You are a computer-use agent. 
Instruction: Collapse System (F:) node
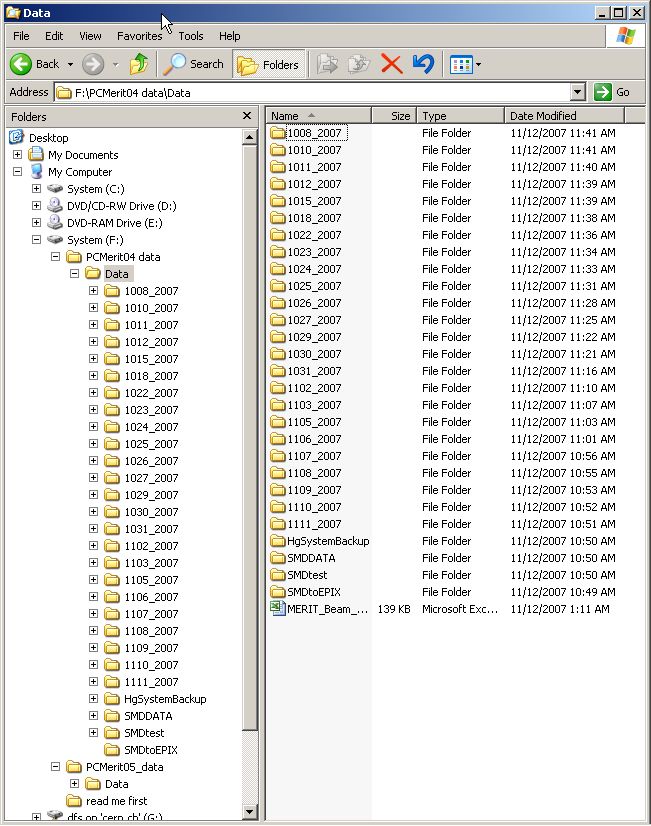(x=36, y=240)
